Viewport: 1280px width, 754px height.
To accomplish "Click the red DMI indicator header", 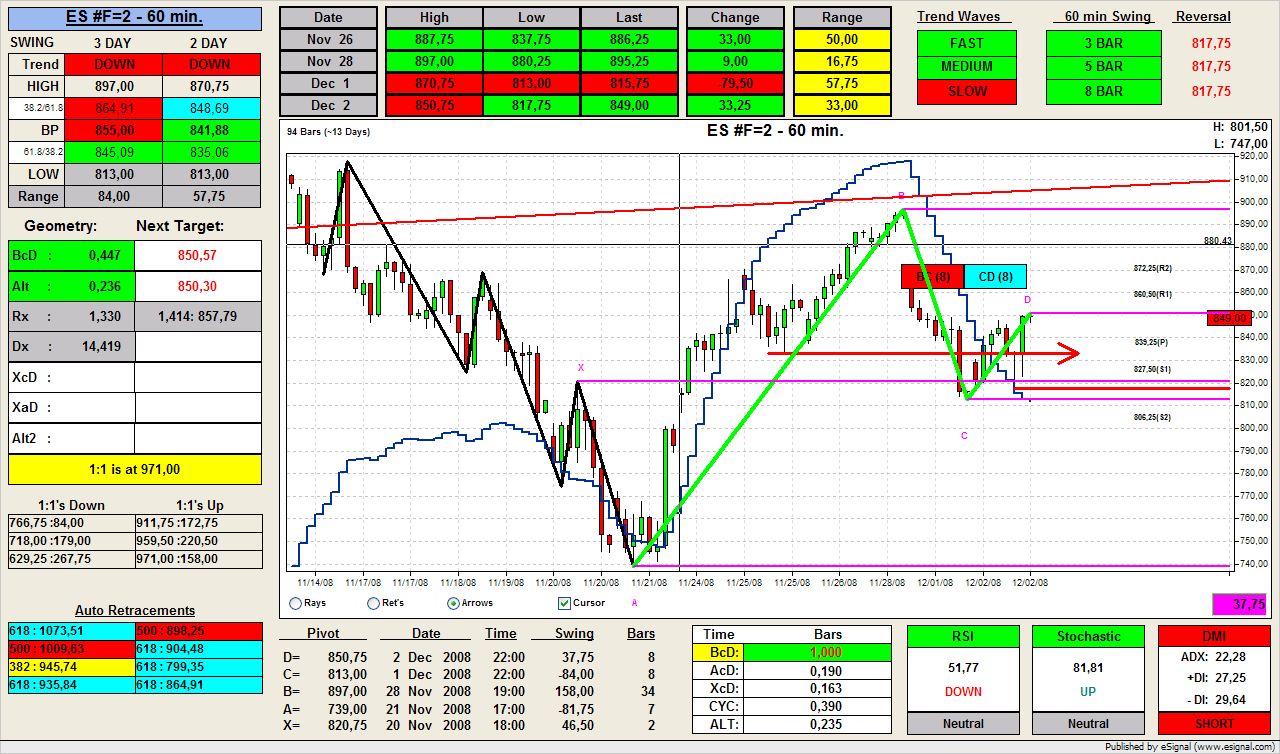I will tap(1213, 637).
